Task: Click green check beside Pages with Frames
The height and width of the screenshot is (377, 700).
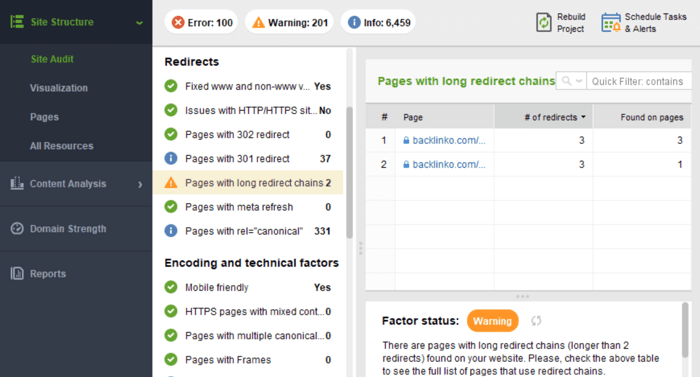Action: [171, 359]
